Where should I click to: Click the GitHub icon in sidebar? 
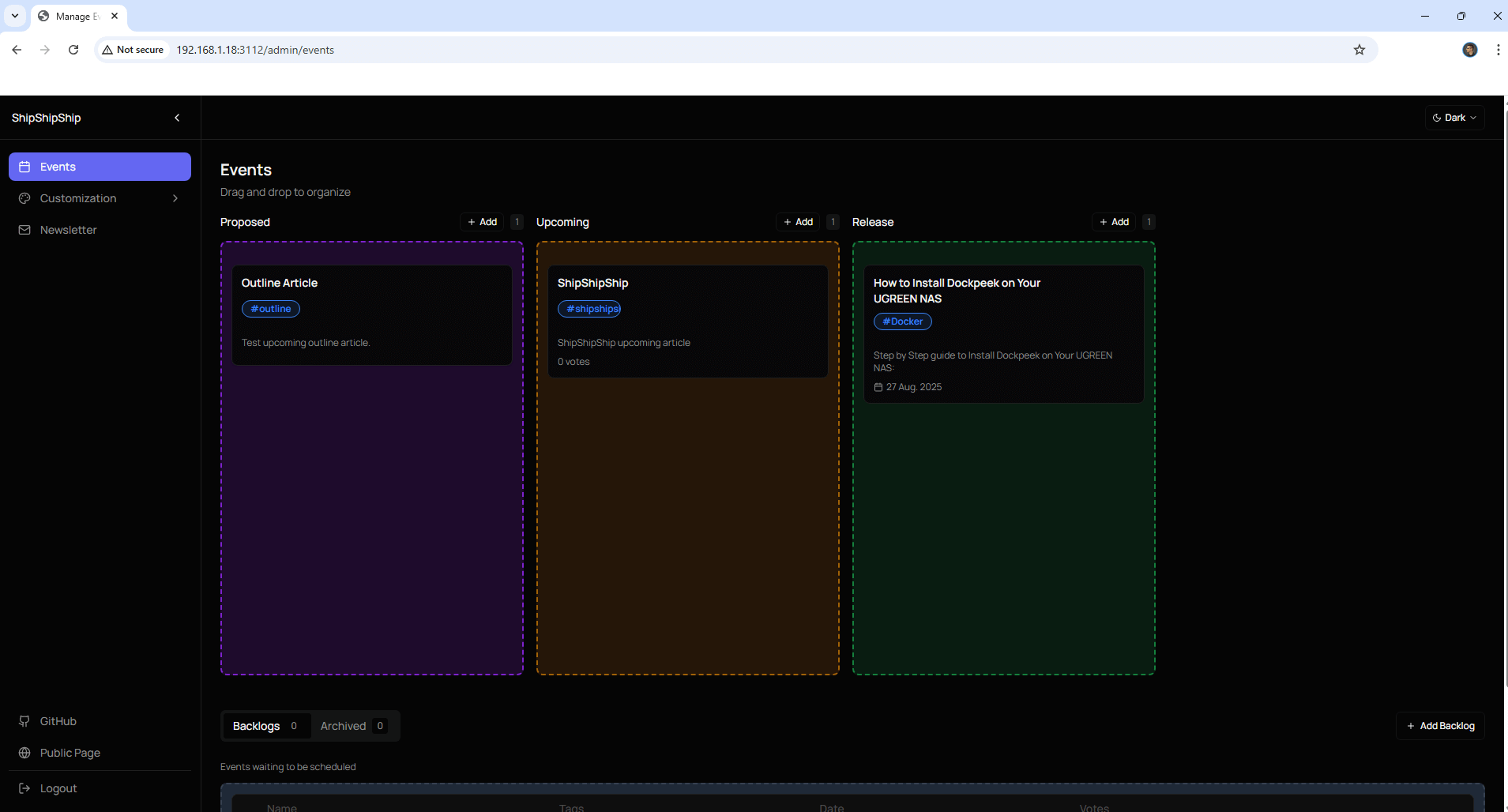tap(24, 721)
